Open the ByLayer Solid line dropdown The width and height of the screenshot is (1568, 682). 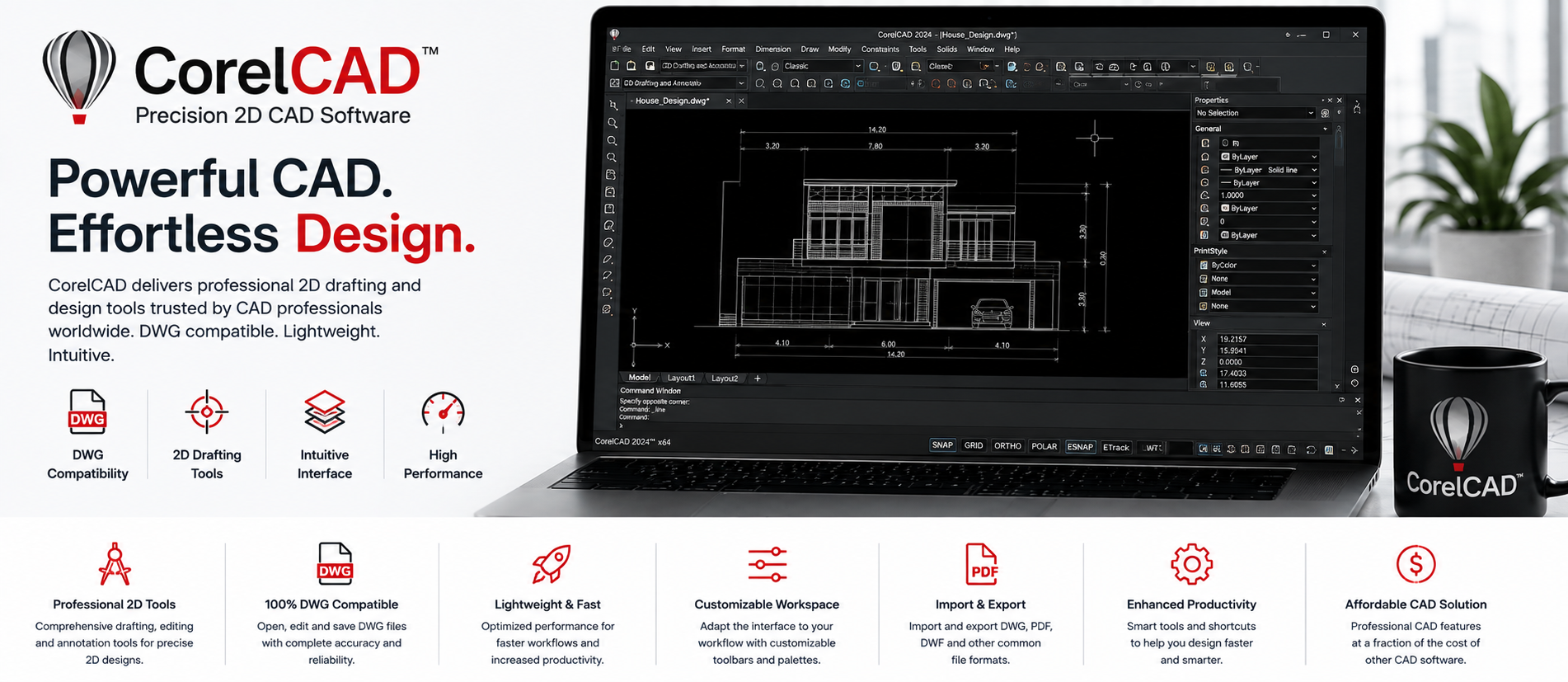1268,170
